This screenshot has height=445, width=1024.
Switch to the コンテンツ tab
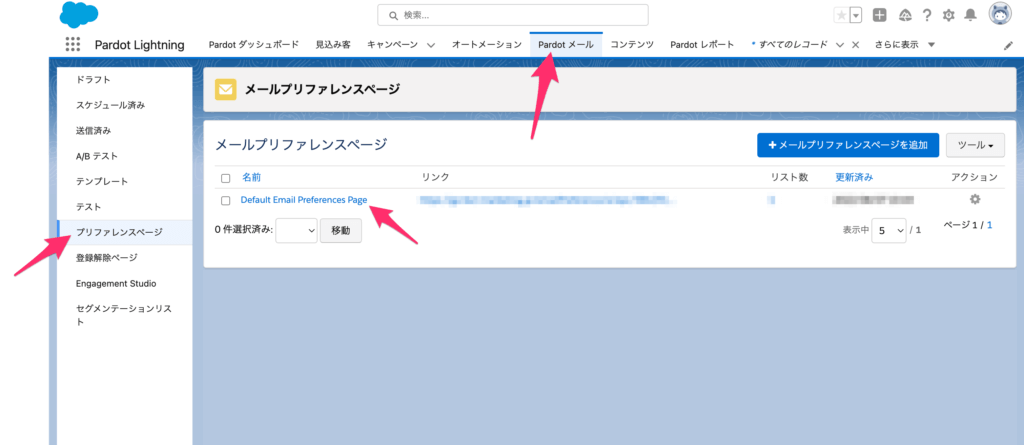point(632,44)
